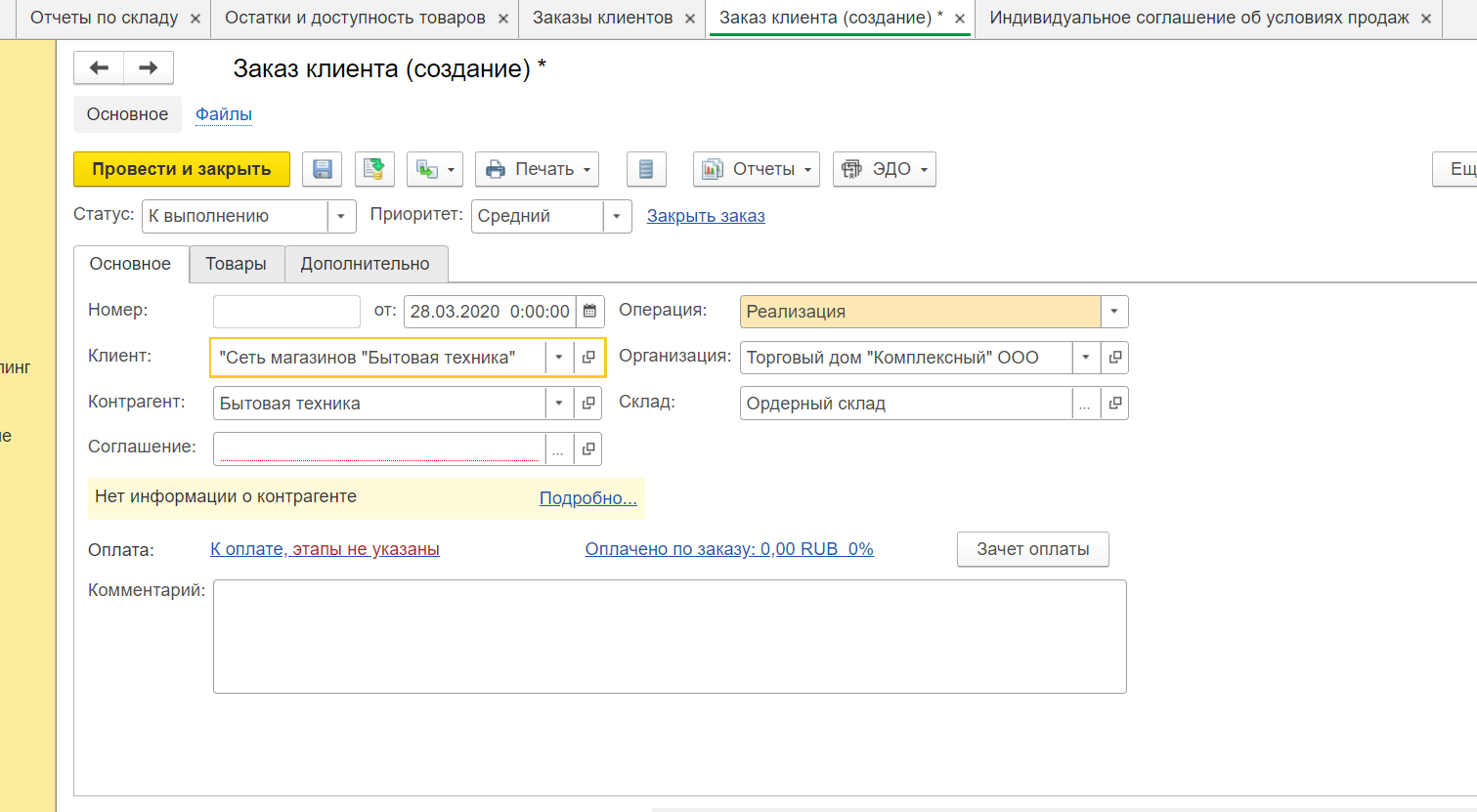Switch to the Товары tab
1477x812 pixels.
tap(236, 264)
